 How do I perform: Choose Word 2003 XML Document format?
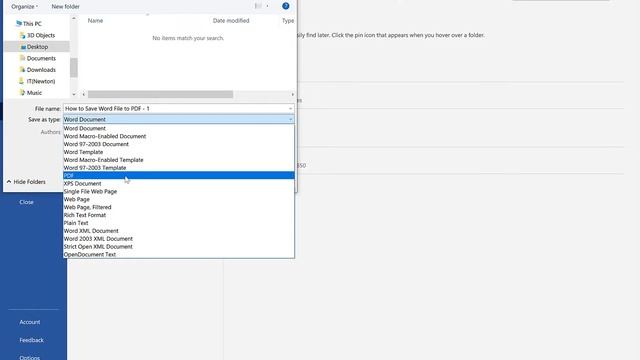pyautogui.click(x=178, y=239)
